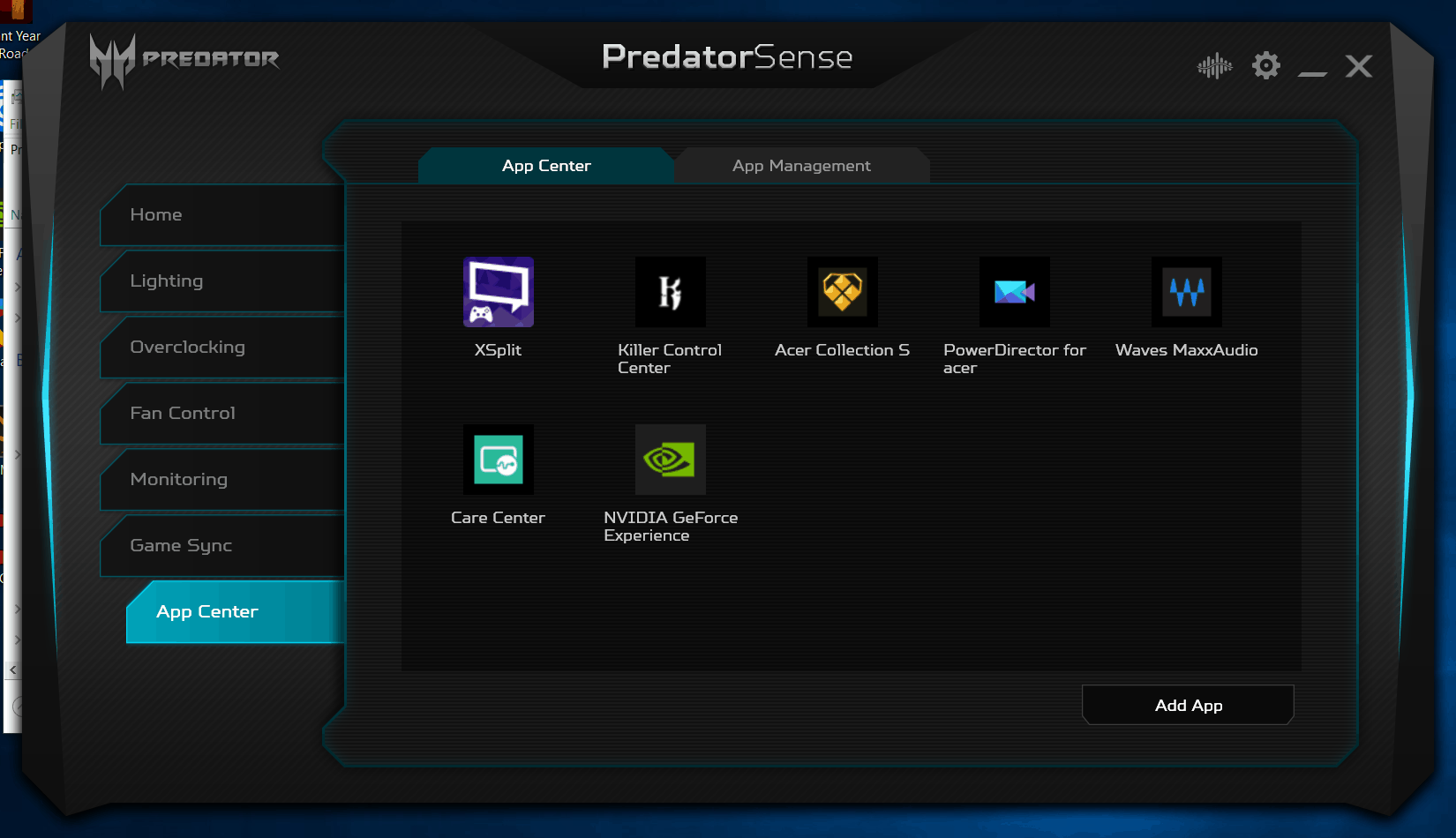Launch Care Center
The height and width of the screenshot is (838, 1456).
[498, 460]
